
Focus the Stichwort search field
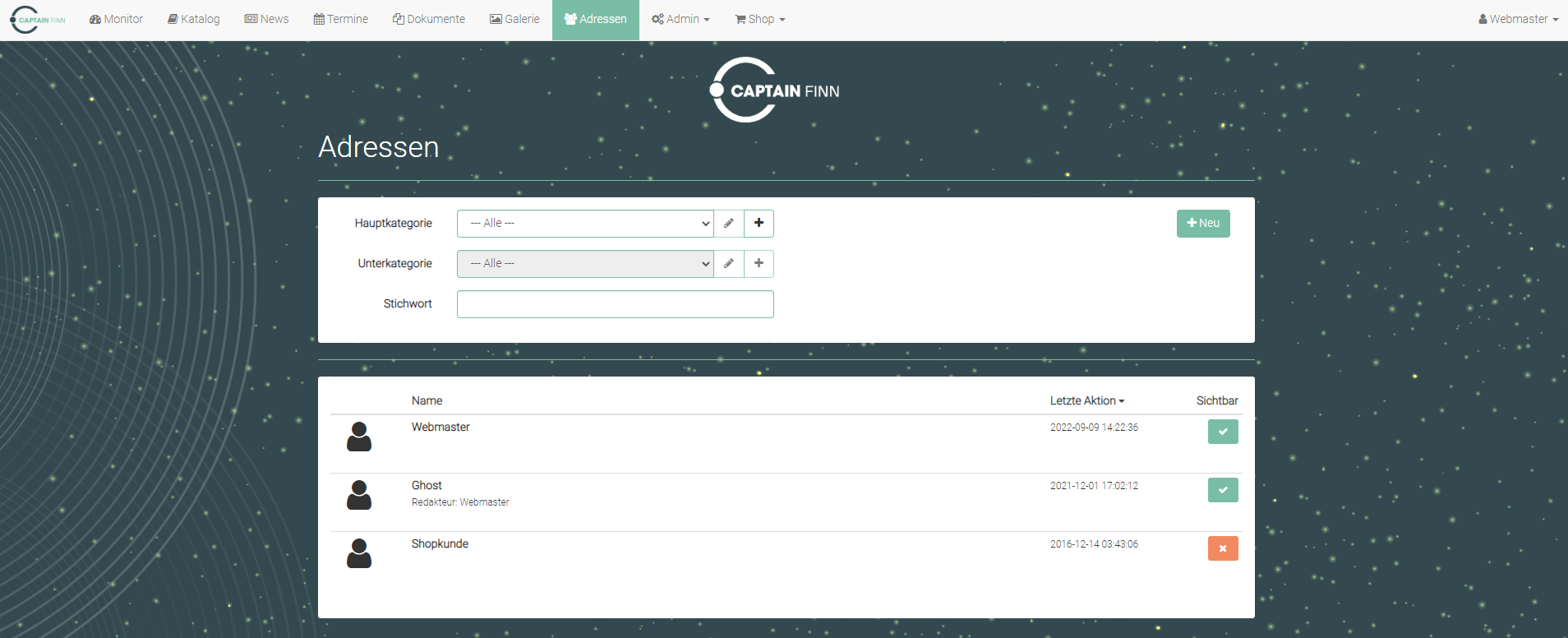point(615,304)
